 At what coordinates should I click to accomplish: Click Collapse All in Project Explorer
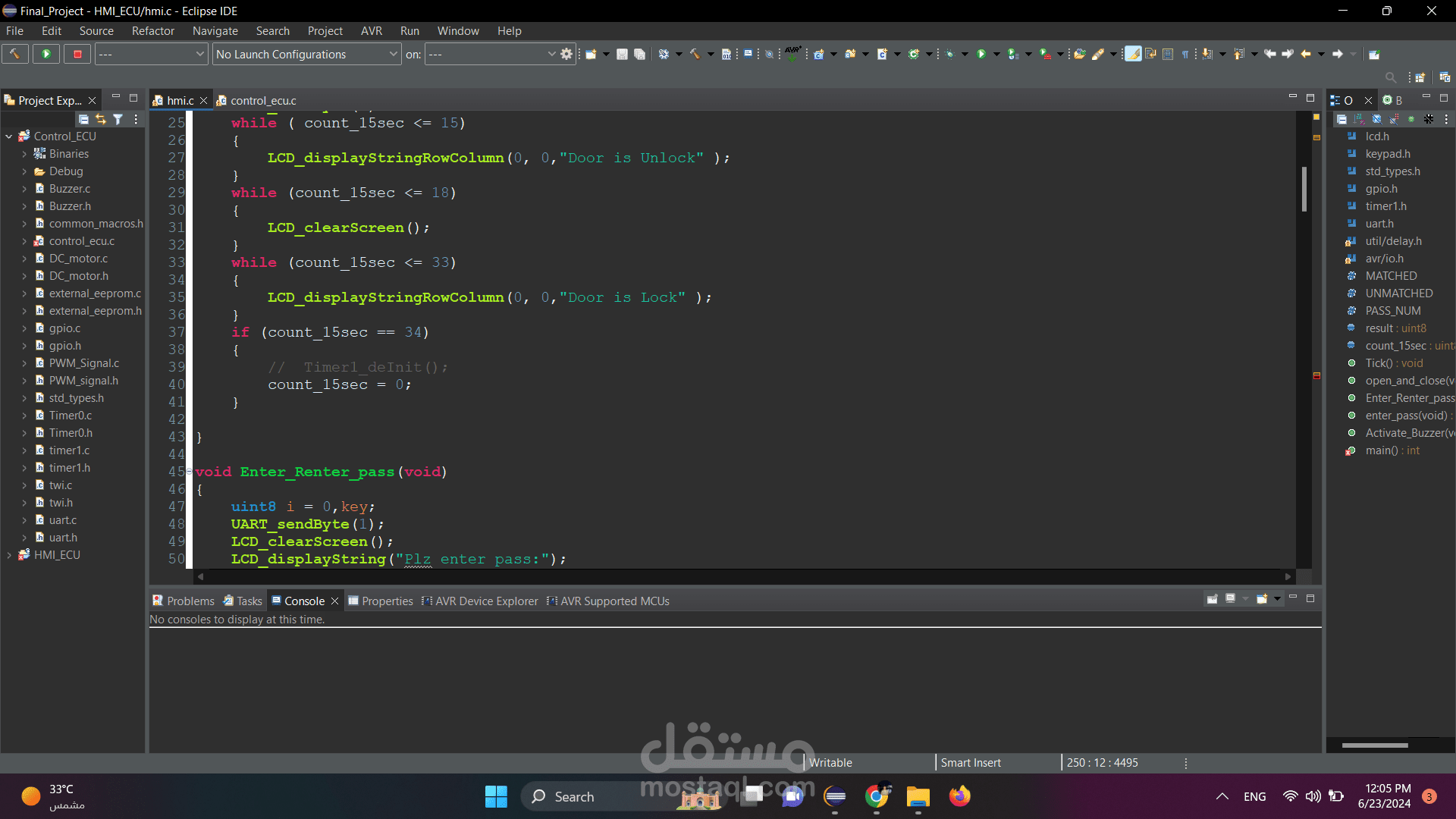pyautogui.click(x=83, y=119)
